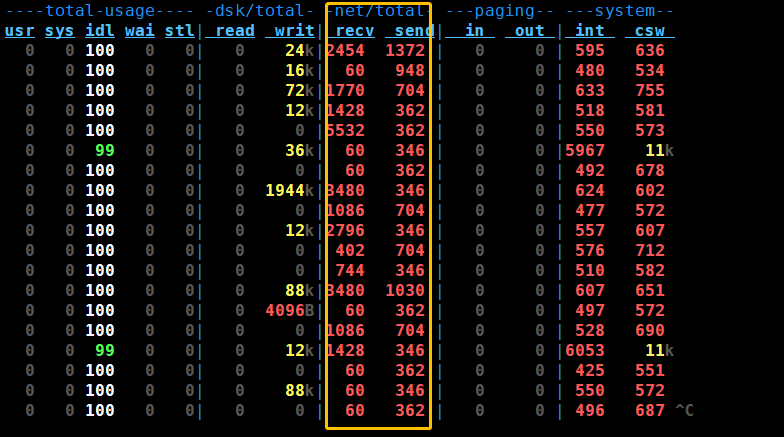Viewport: 784px width, 437px height.
Task: Select the int value '595'
Action: 590,50
